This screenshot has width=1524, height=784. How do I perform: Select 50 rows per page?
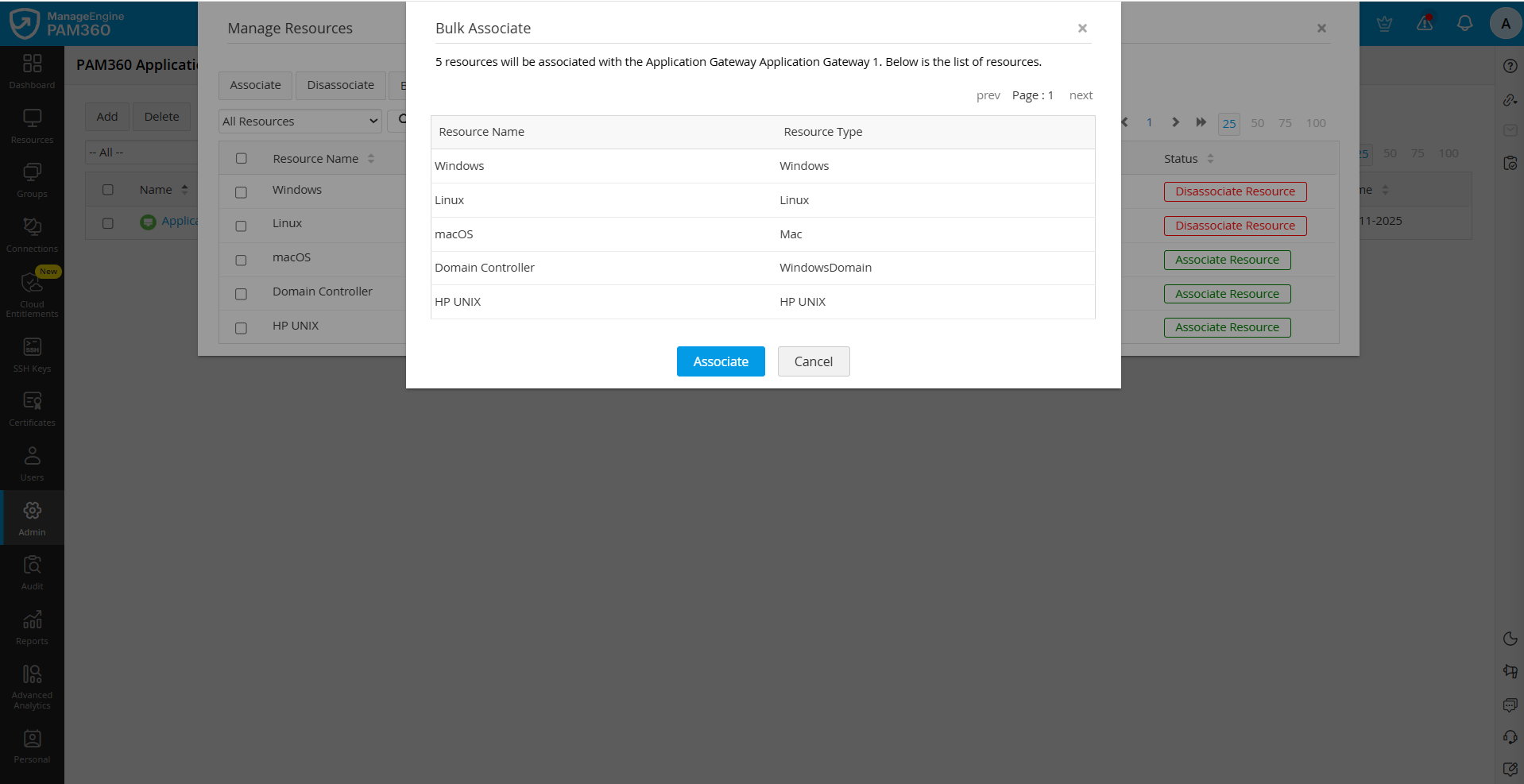pyautogui.click(x=1257, y=123)
